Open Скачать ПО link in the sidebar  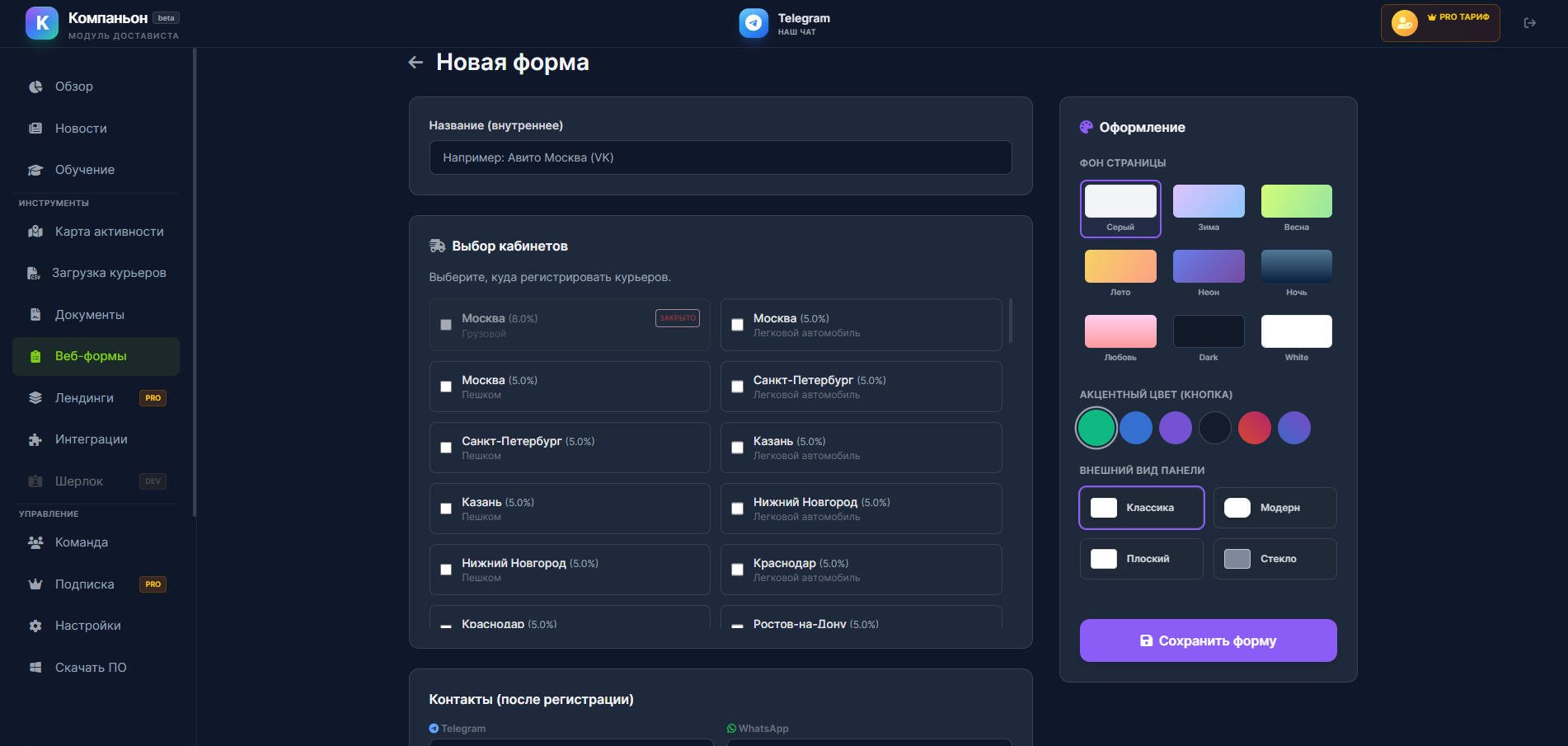pyautogui.click(x=91, y=668)
